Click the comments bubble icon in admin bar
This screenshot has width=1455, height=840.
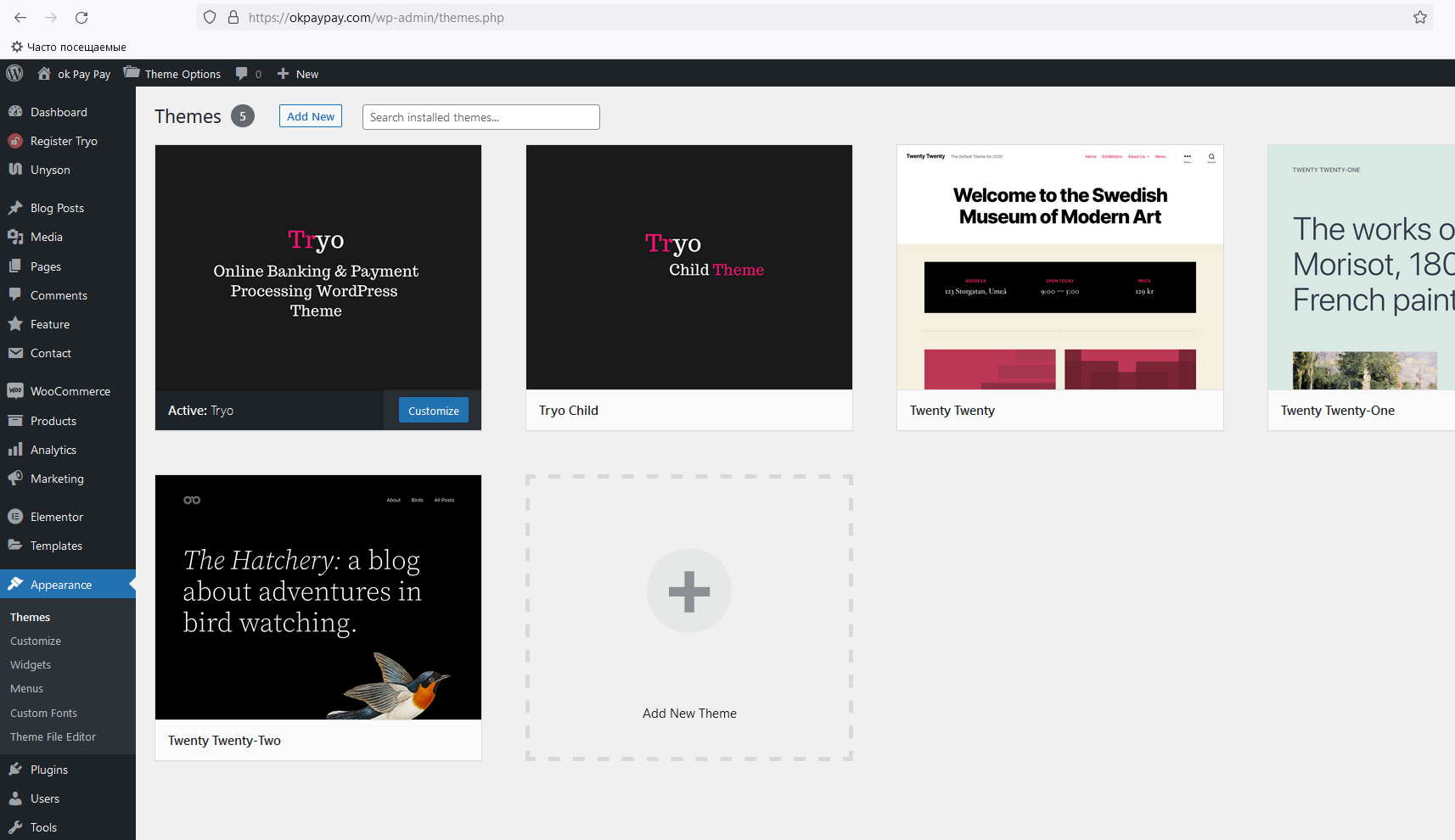click(242, 74)
